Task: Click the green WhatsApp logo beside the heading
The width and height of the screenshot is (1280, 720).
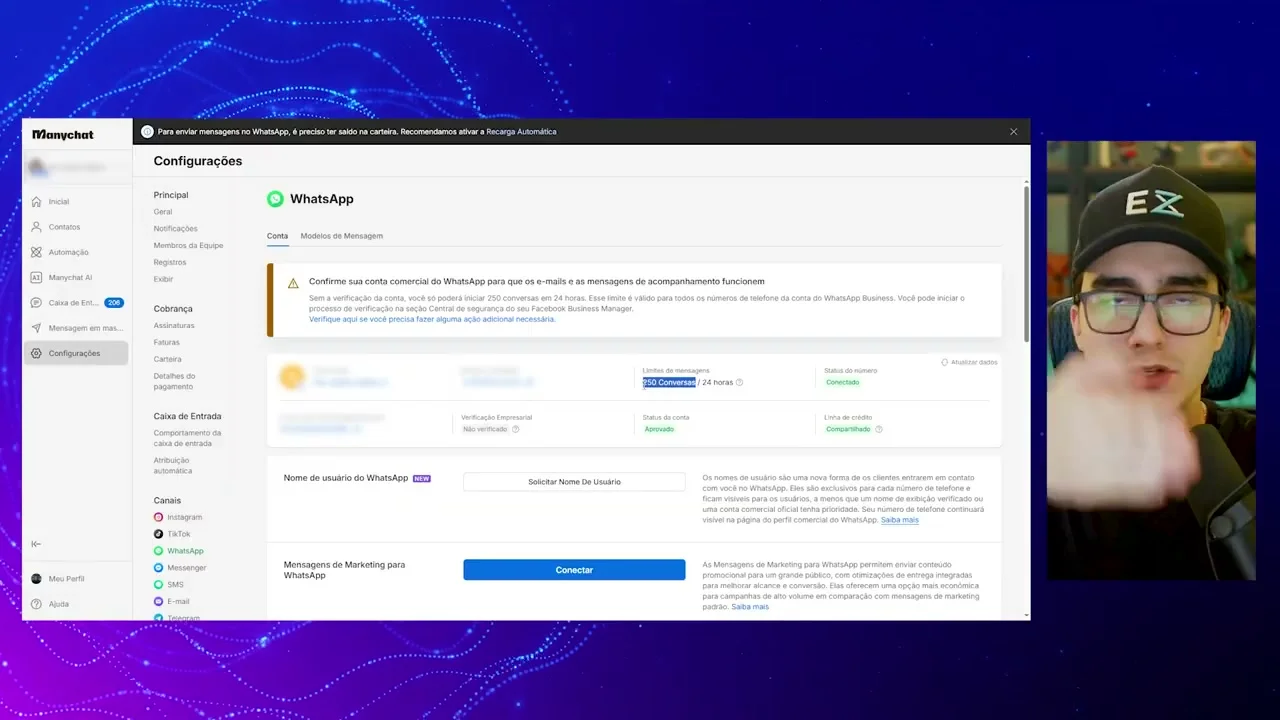Action: click(275, 199)
